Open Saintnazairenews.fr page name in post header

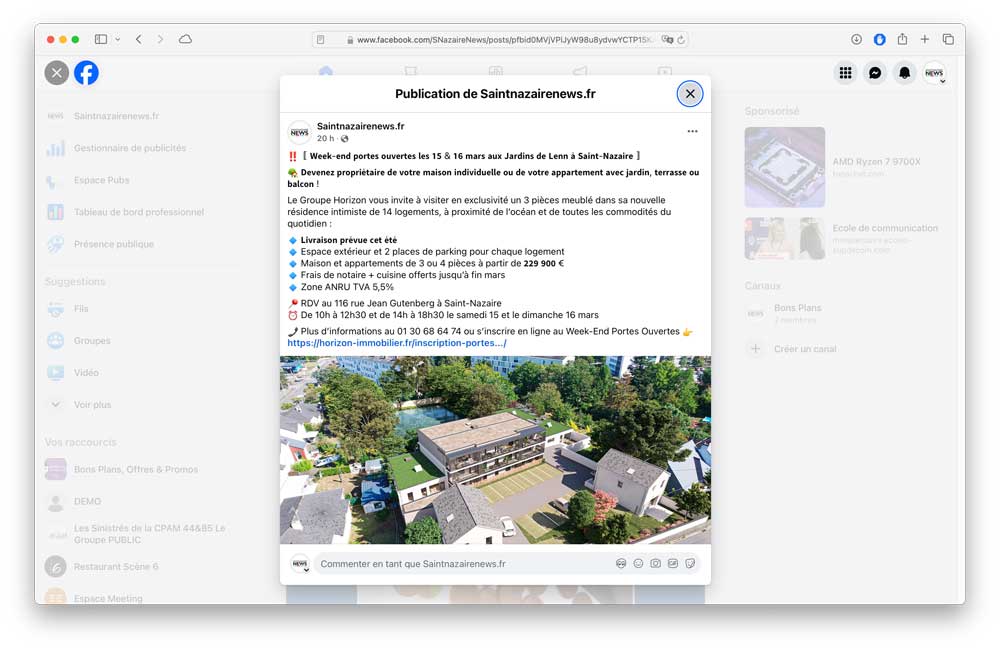tap(360, 126)
